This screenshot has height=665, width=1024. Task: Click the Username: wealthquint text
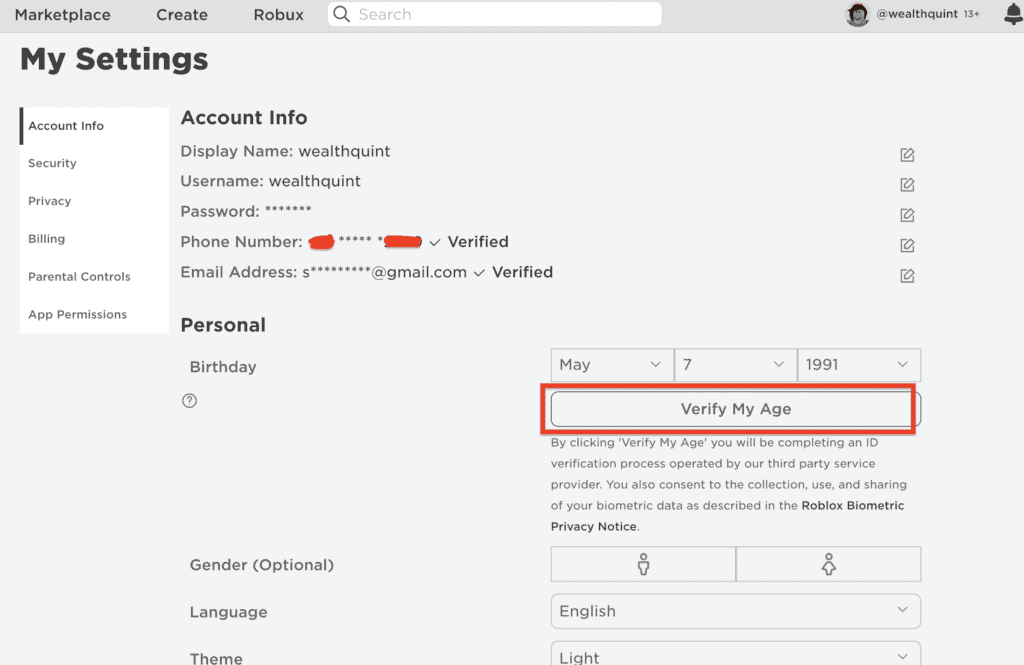[270, 181]
